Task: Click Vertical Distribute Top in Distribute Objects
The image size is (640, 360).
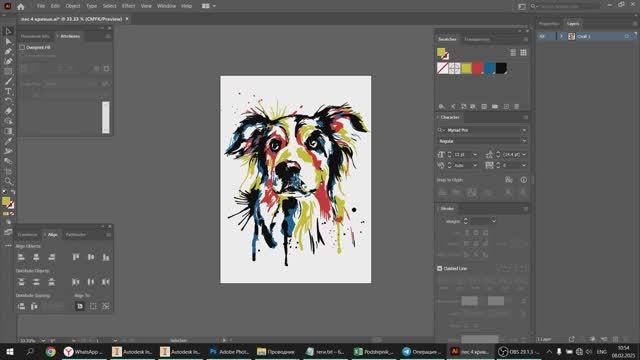Action: point(21,282)
